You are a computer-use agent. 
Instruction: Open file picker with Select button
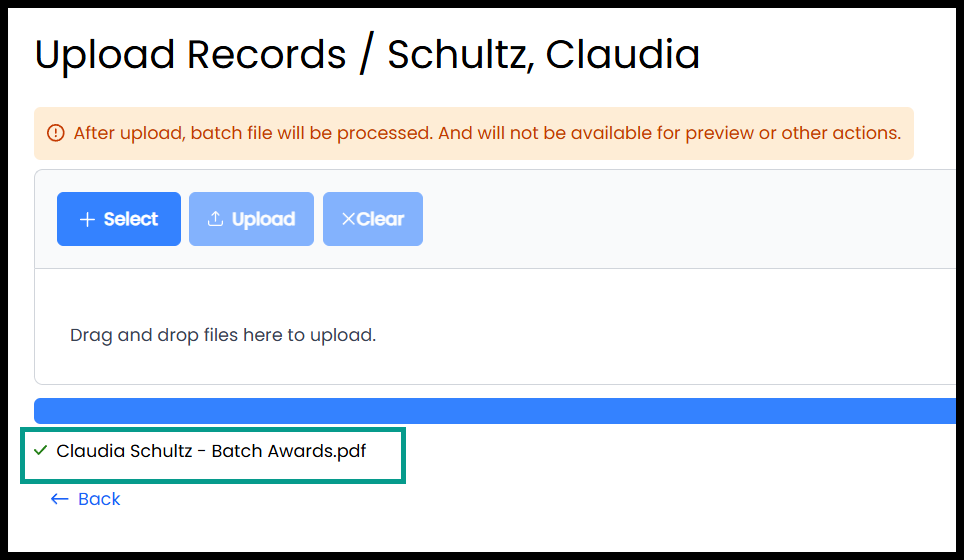click(x=119, y=219)
